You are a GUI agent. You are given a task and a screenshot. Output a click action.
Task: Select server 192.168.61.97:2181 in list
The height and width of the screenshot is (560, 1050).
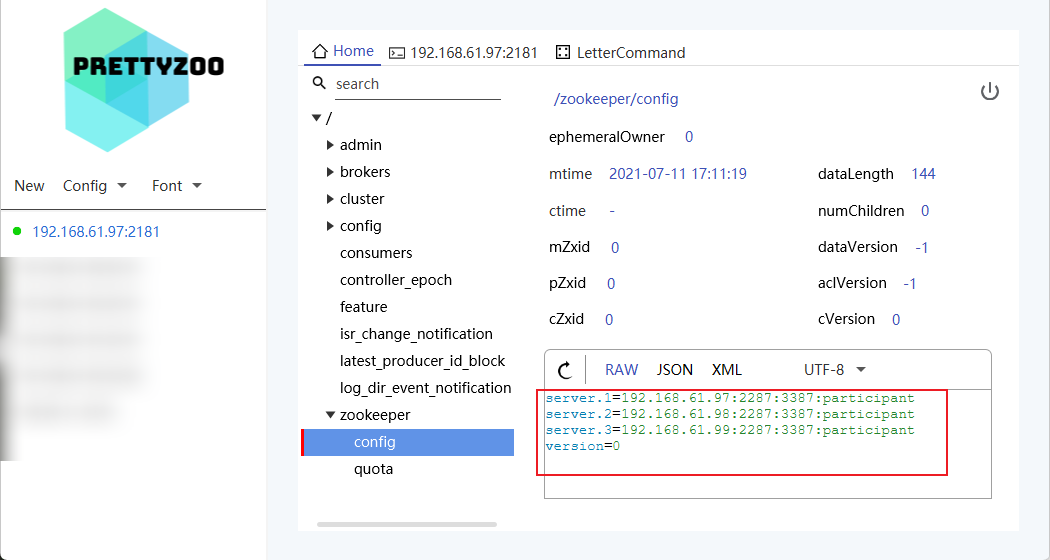[96, 232]
